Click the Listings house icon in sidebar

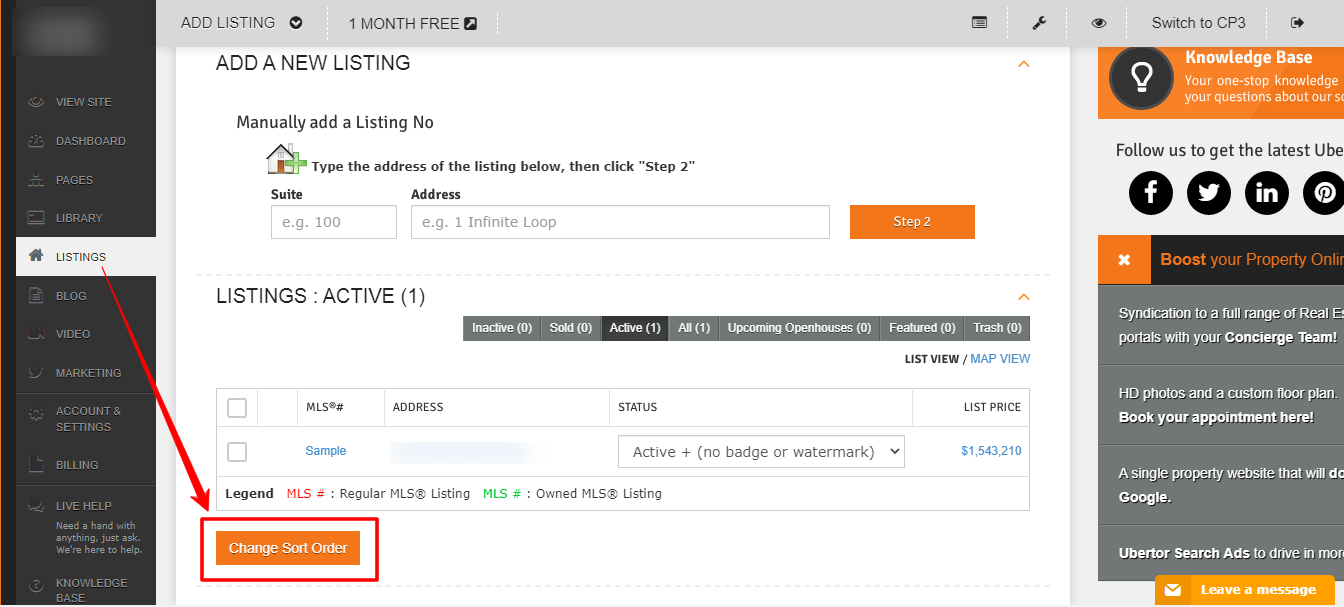pyautogui.click(x=36, y=256)
